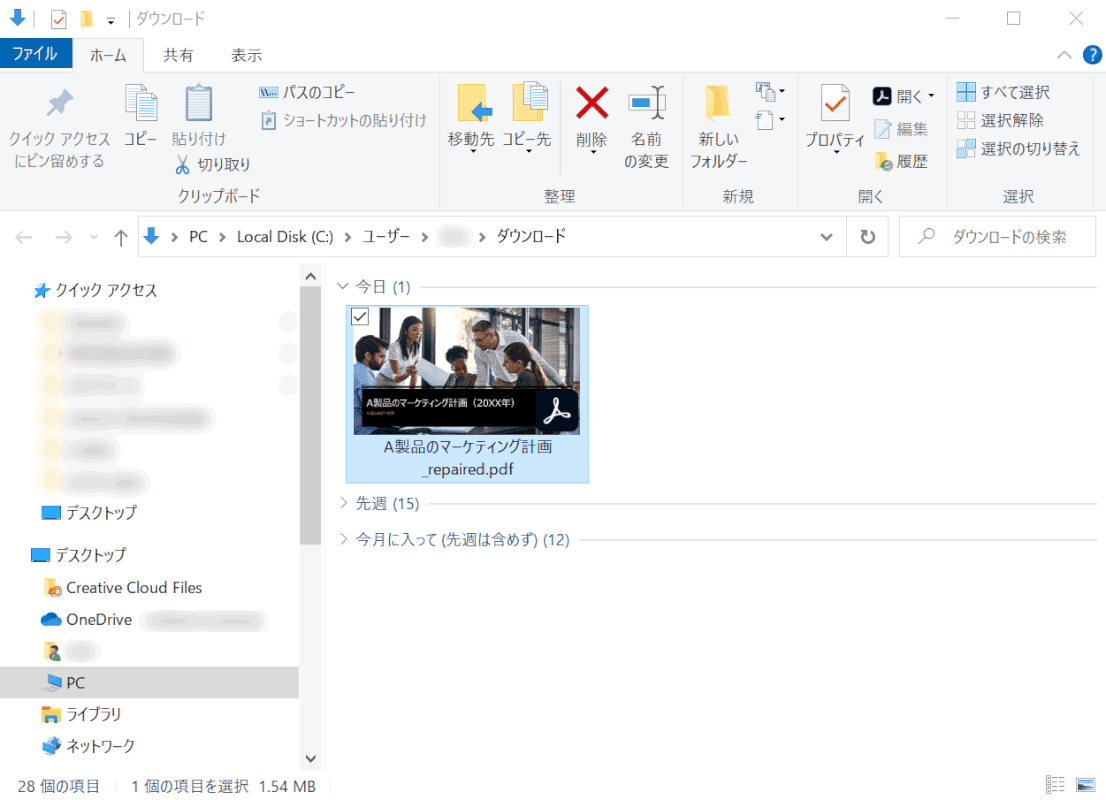1106x800 pixels.
Task: Open the Move to (移動先) menu
Action: click(471, 119)
